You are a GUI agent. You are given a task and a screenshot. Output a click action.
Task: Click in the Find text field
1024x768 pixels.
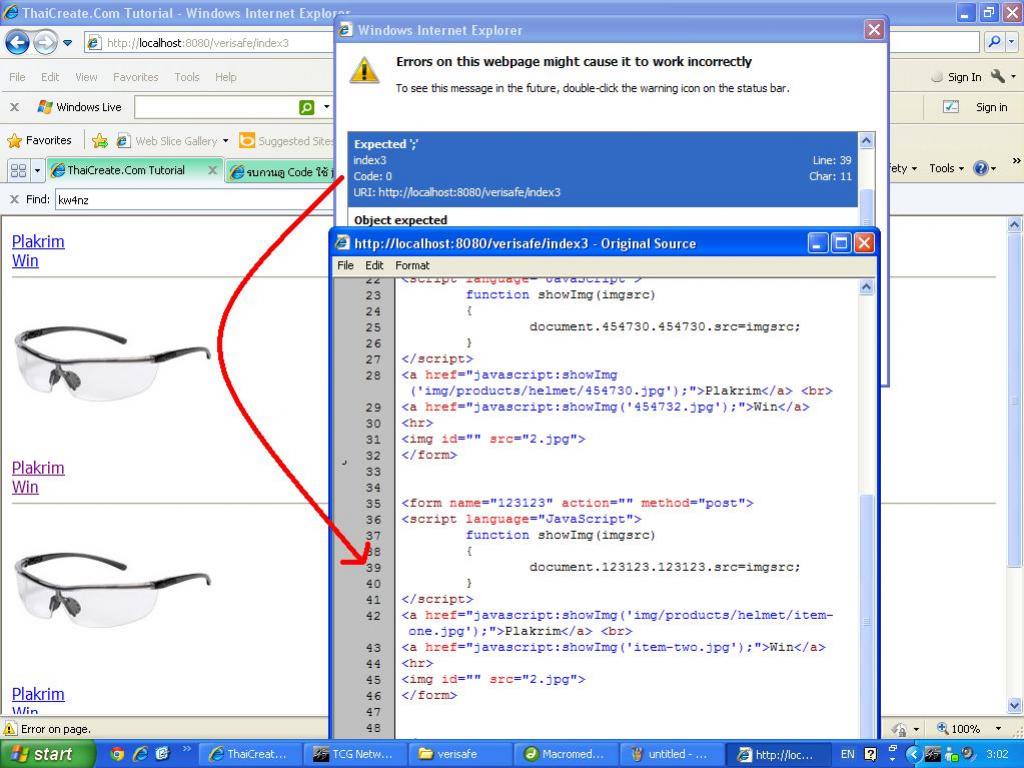tap(190, 199)
